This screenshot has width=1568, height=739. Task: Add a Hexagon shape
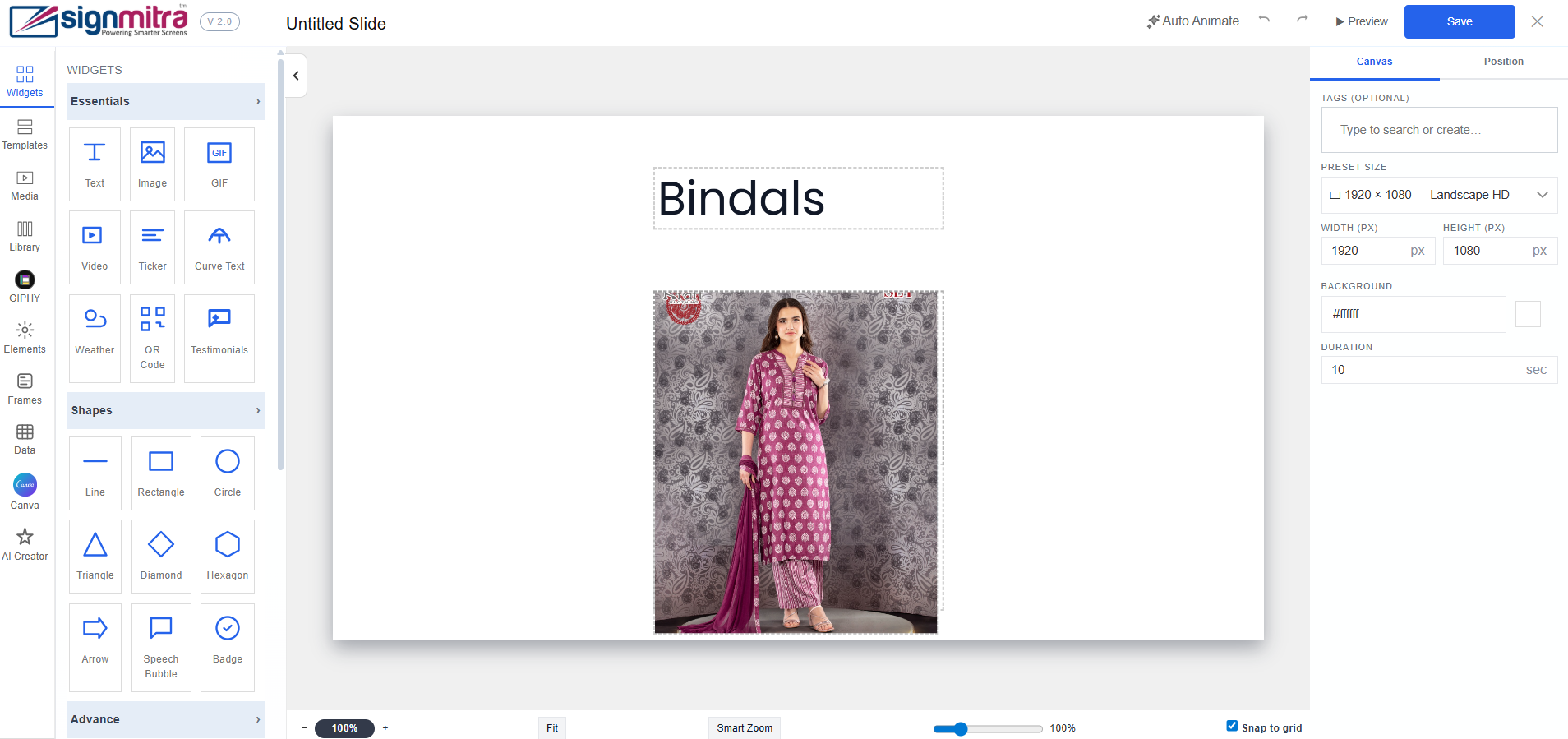pyautogui.click(x=228, y=557)
